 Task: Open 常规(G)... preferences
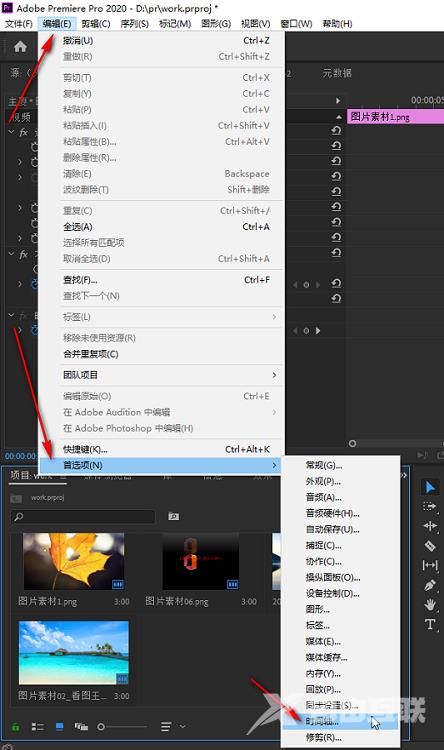[x=341, y=465]
